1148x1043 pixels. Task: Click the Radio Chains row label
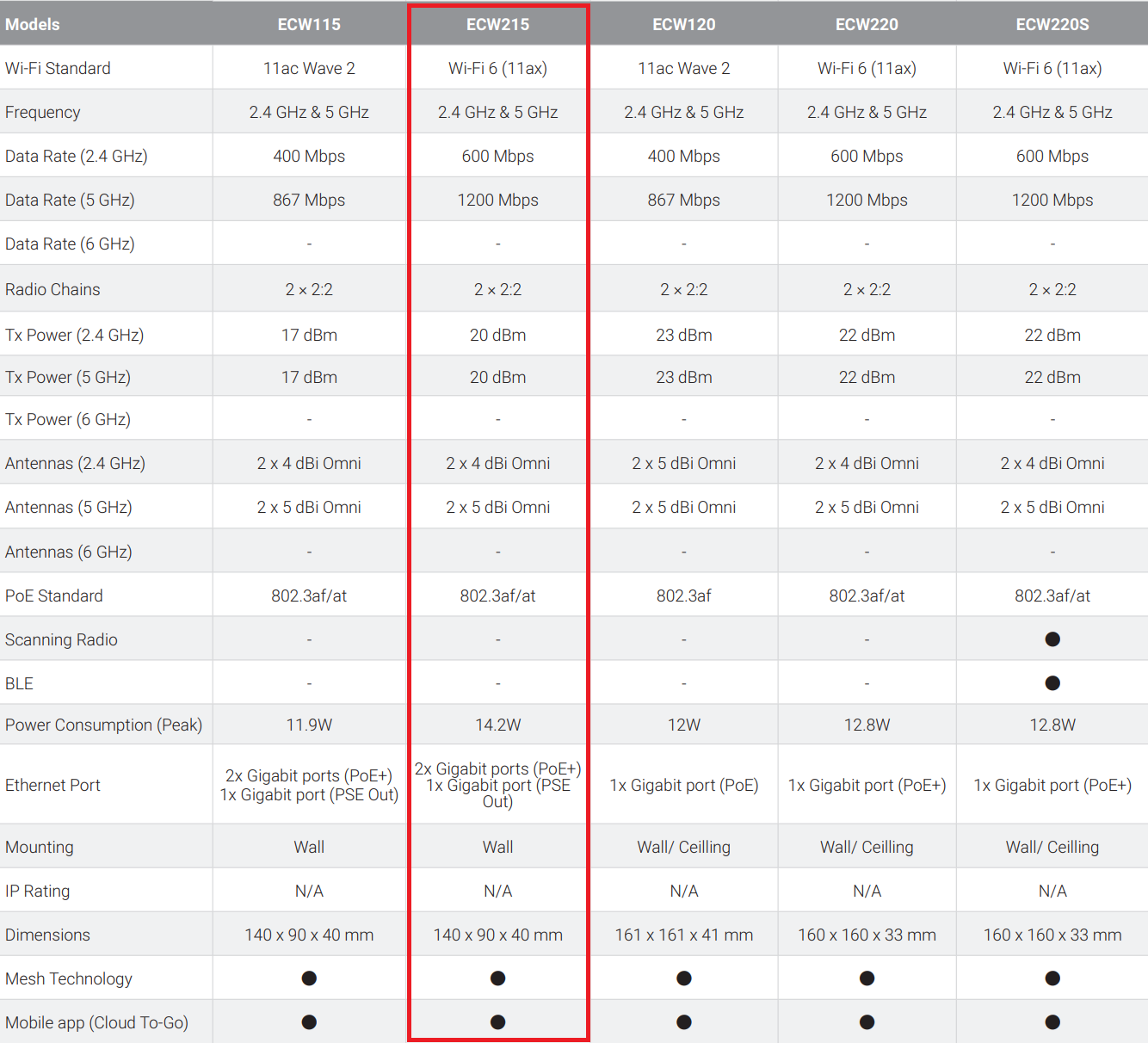[52, 289]
